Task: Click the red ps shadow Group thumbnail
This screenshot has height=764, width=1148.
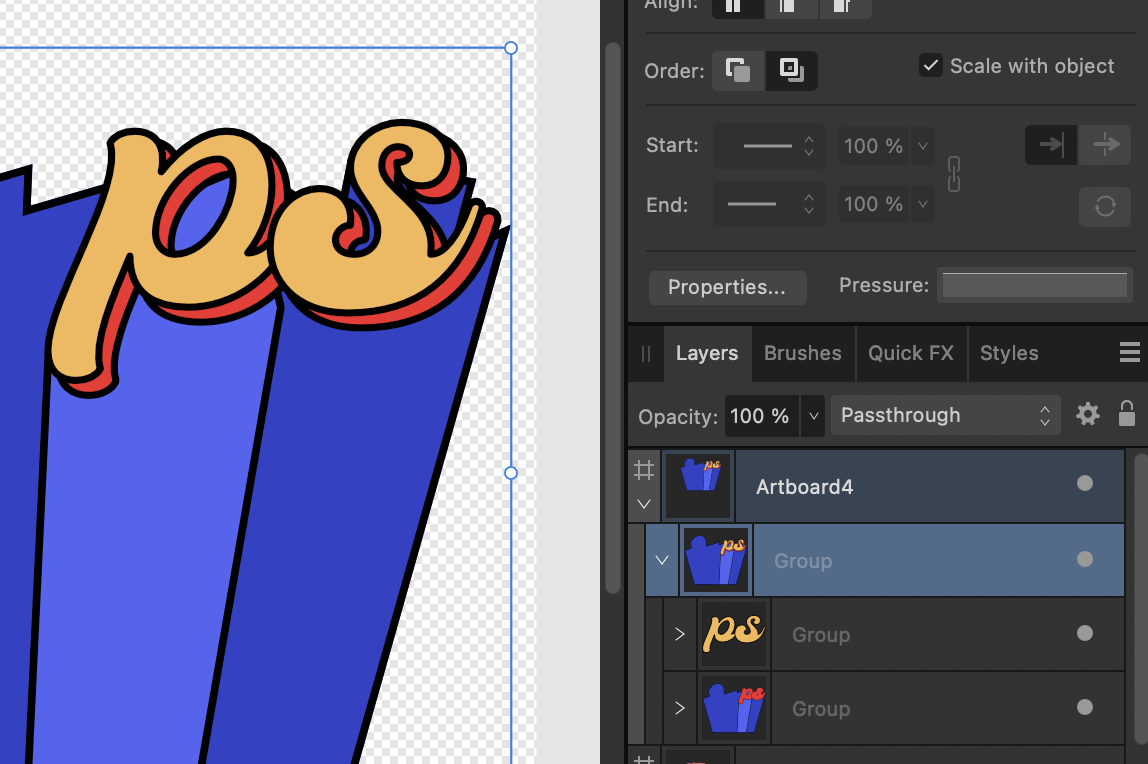Action: pos(734,708)
